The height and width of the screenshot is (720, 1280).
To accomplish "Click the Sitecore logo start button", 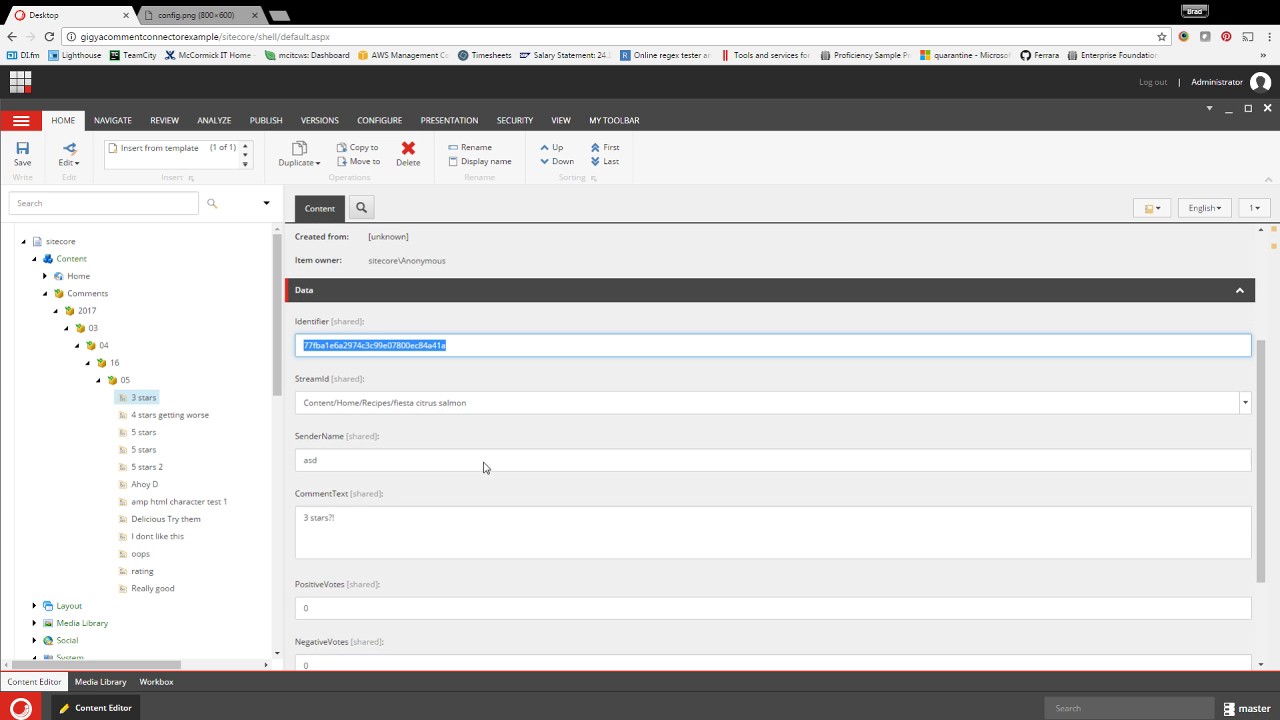I will coord(21,708).
